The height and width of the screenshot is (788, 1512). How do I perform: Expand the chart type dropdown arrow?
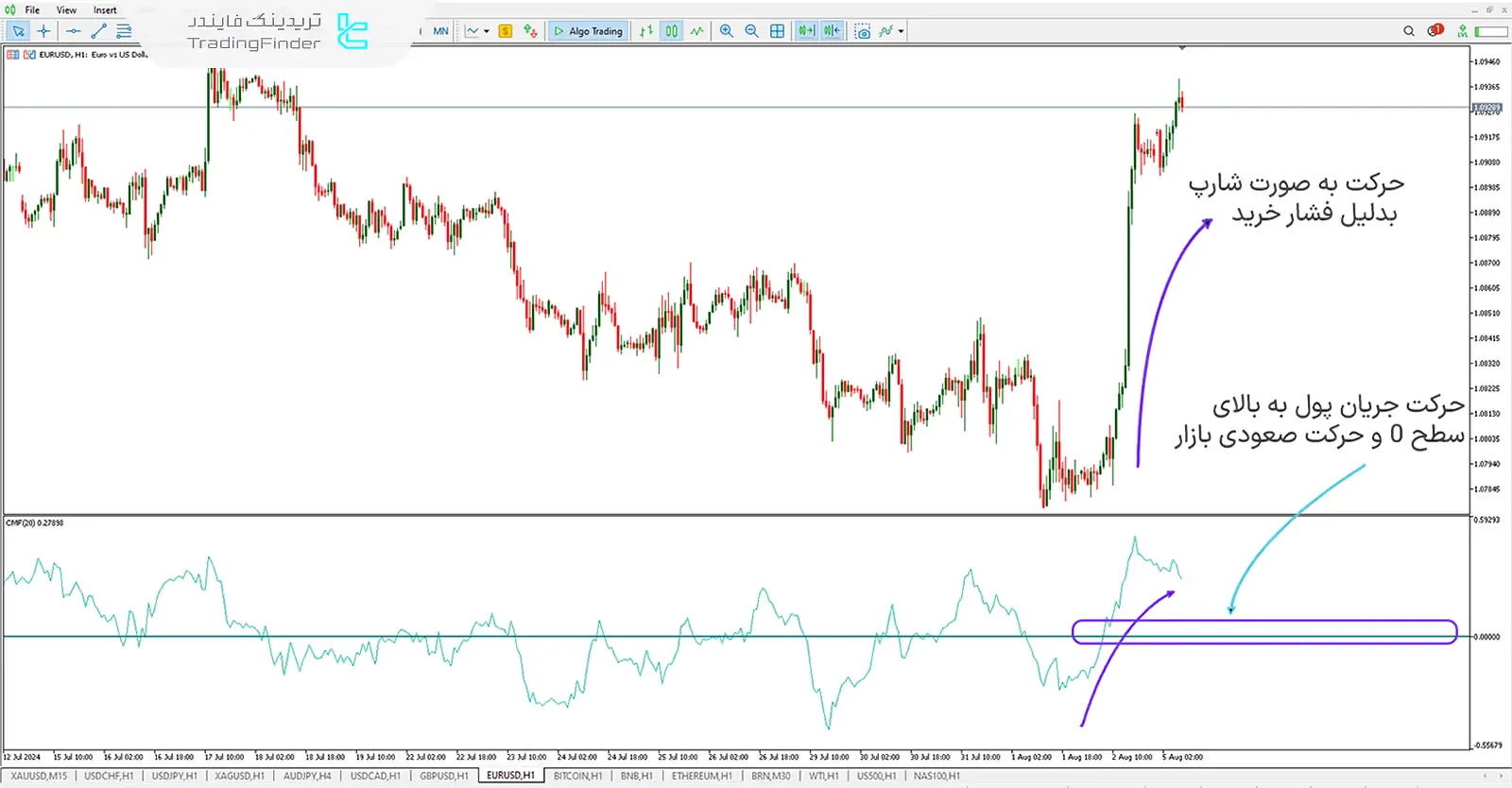tap(487, 31)
